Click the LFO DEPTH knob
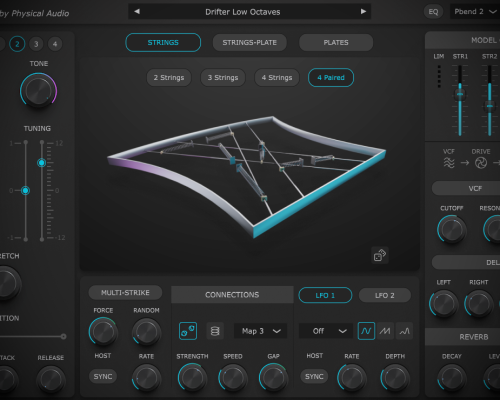 [395, 378]
